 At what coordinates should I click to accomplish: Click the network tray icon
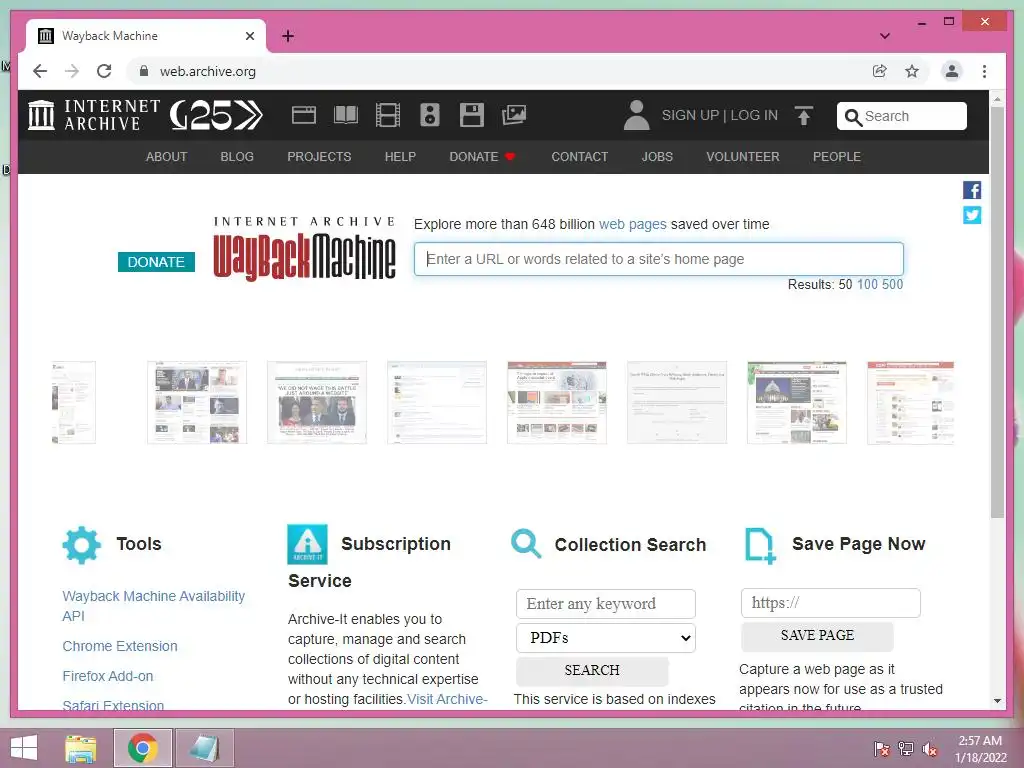(906, 748)
